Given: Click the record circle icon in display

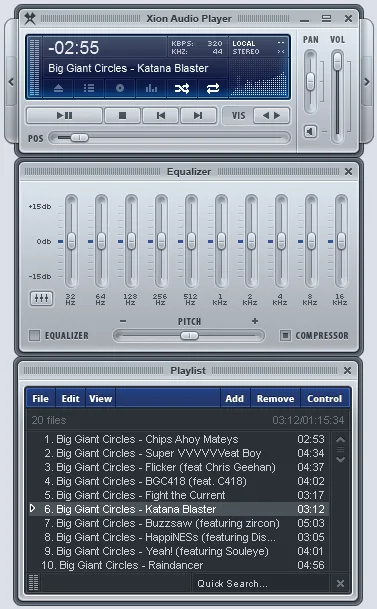Looking at the screenshot, I should [120, 89].
